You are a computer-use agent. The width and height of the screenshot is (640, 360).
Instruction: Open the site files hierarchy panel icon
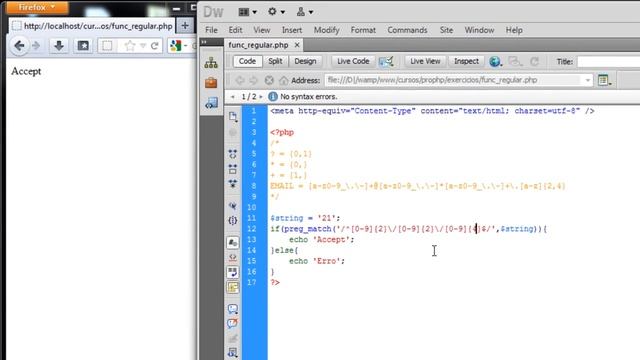click(x=211, y=63)
